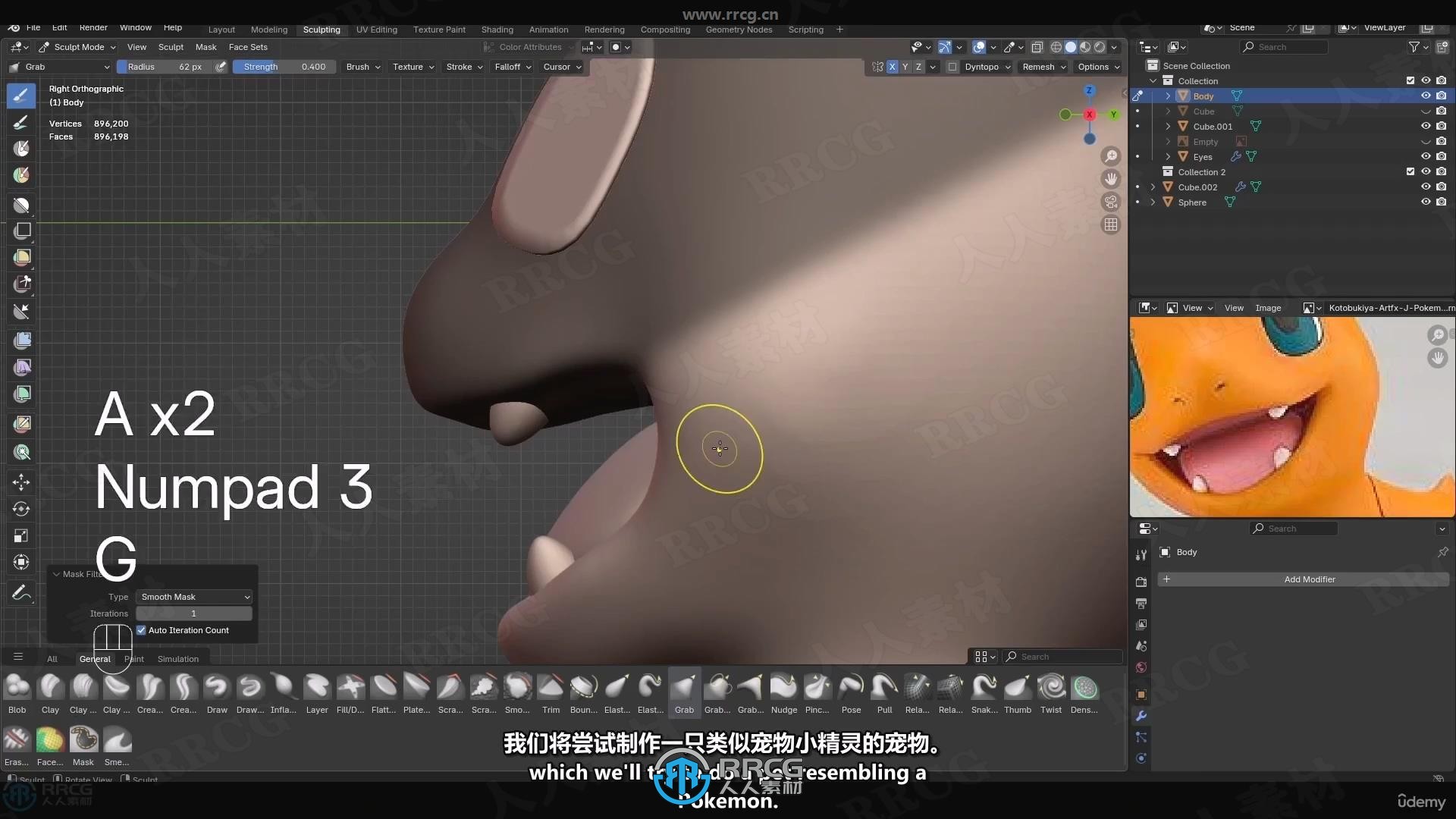
Task: Click the viewport zoom magnifier gizmo
Action: (x=1111, y=156)
